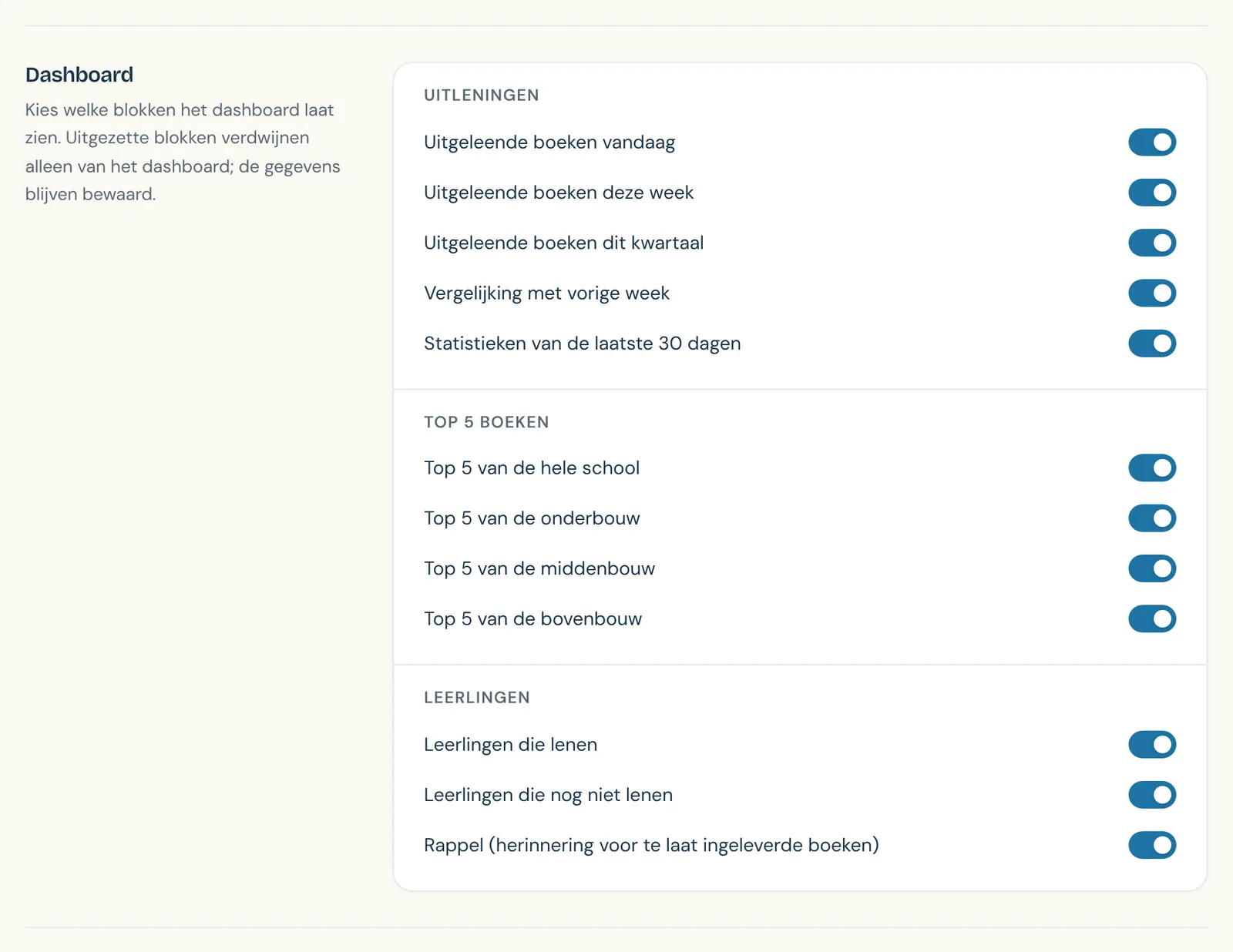
Task: Toggle Top 5 van de bovenbouw switch
Action: point(1152,618)
